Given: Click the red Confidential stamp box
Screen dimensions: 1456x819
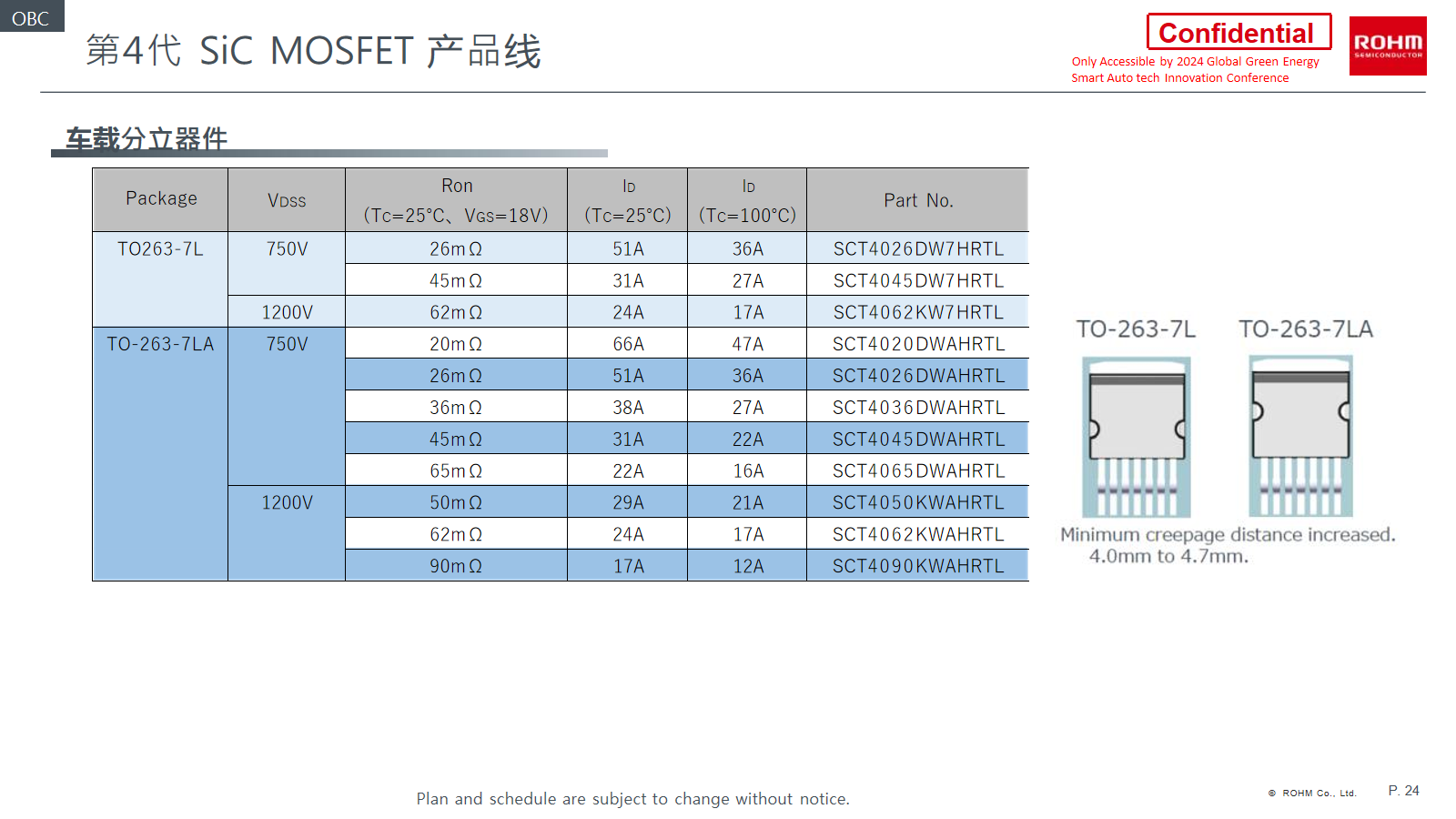Looking at the screenshot, I should (1238, 33).
